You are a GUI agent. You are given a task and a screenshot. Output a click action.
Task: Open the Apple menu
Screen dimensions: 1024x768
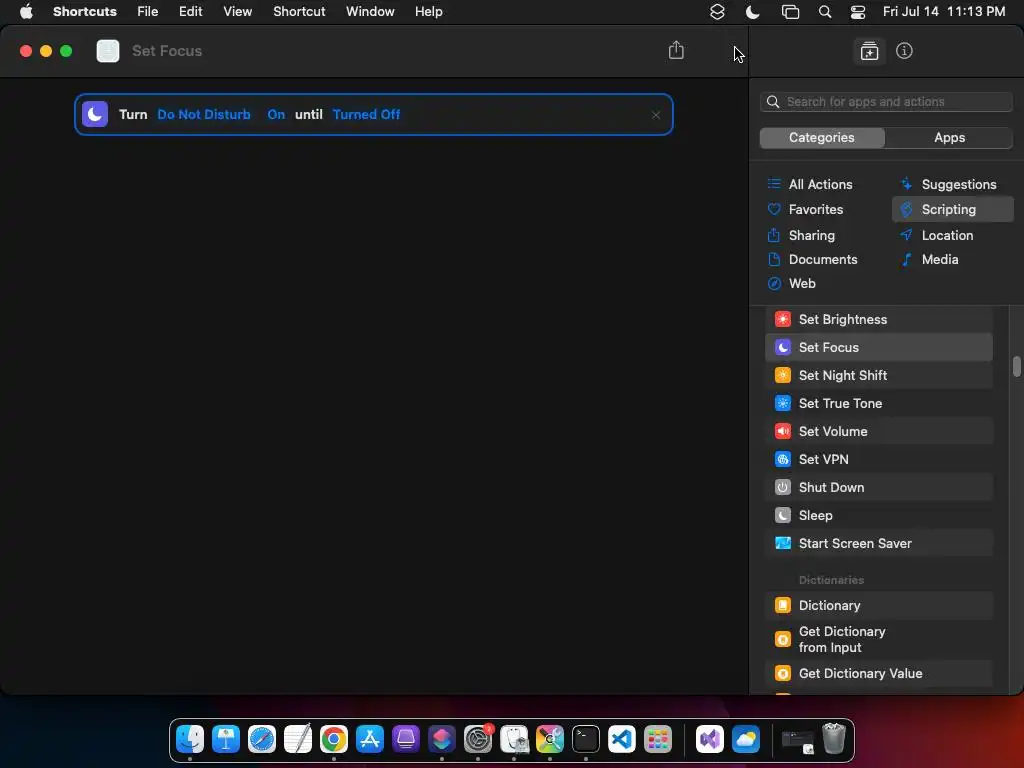26,12
